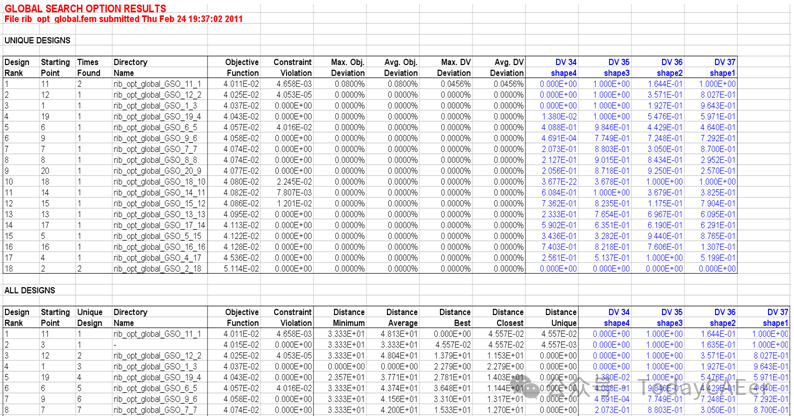Select the 0.0800% cell under Max. Obj. Deviation
Image resolution: width=794 pixels, height=419 pixels.
point(350,84)
